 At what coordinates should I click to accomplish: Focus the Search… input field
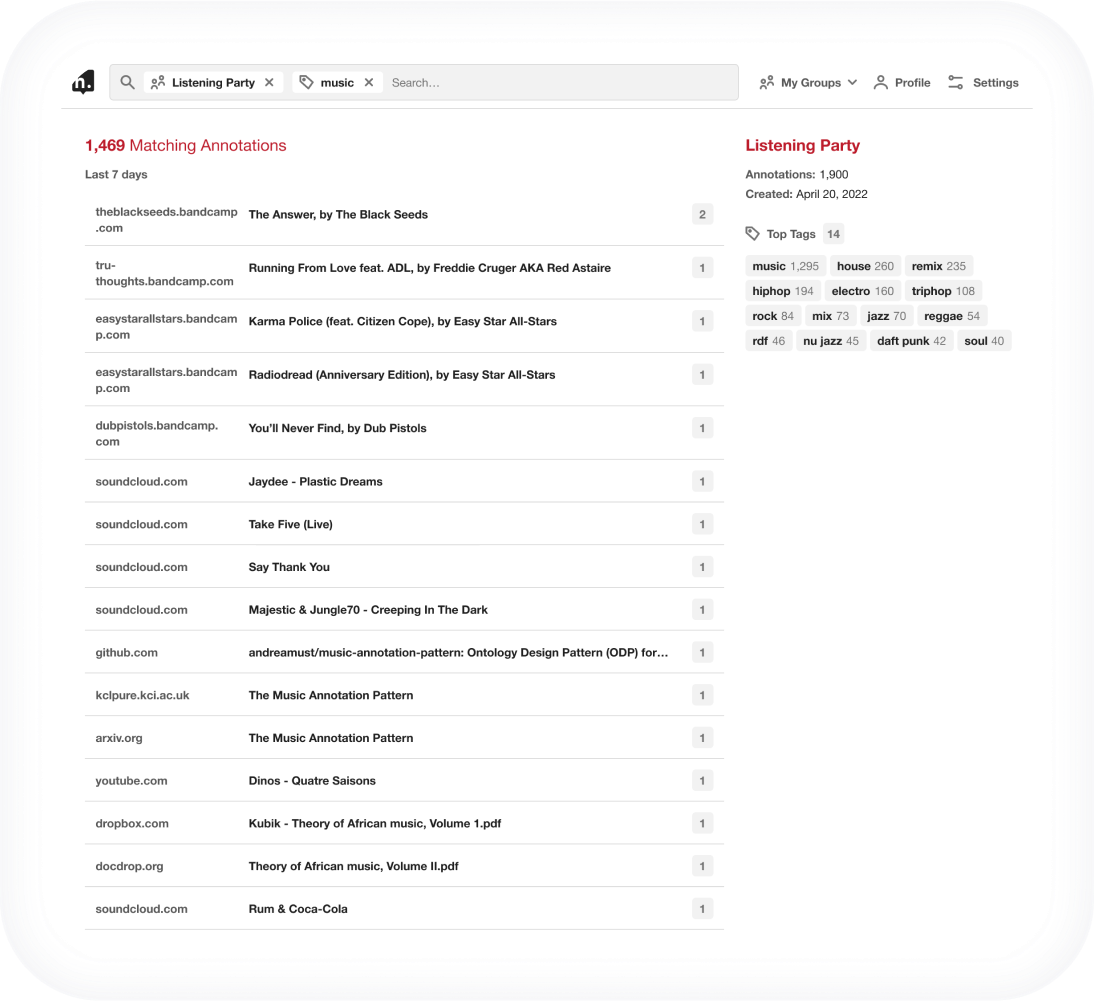pyautogui.click(x=561, y=82)
